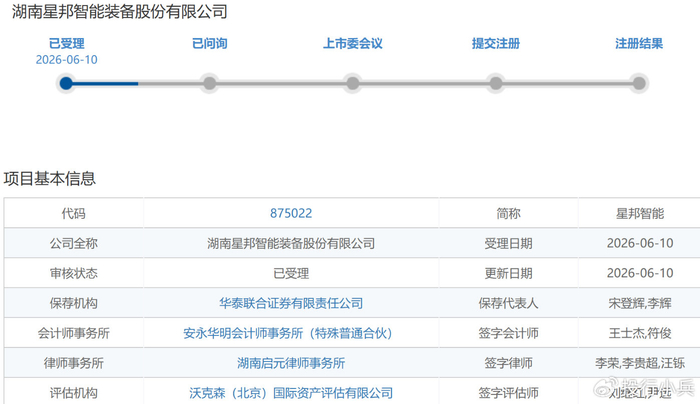
Task: Select the 注册结果 step label
Action: coord(639,43)
